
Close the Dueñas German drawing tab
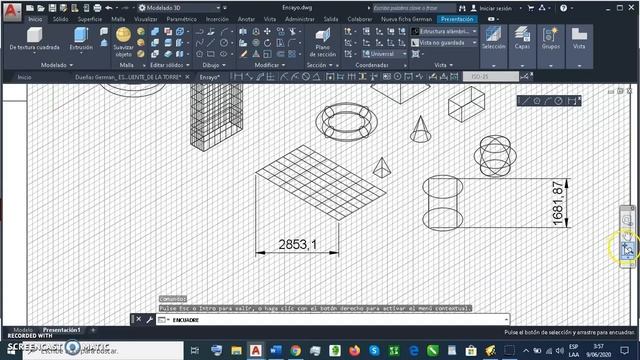(x=187, y=77)
